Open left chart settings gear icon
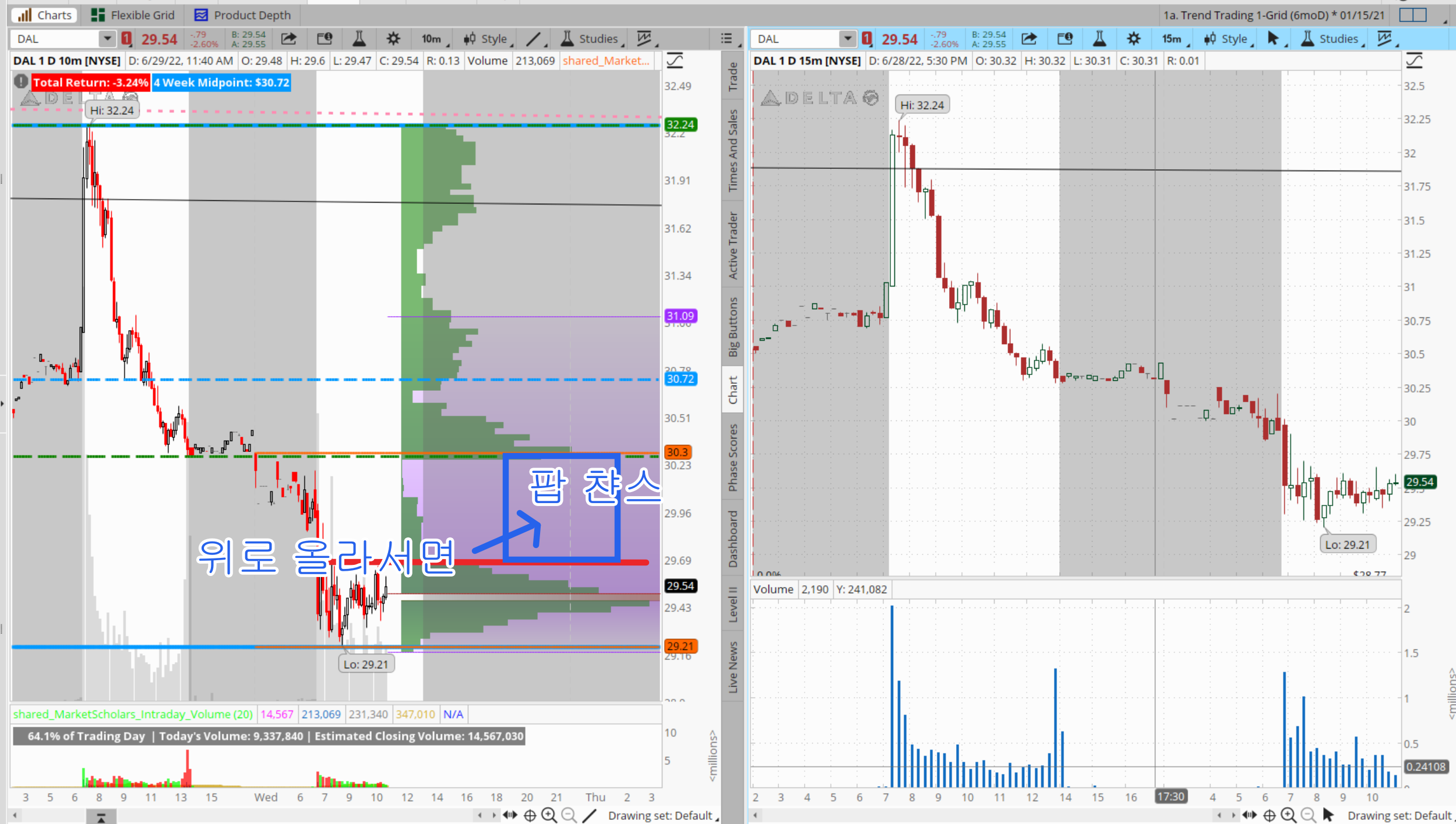Image resolution: width=1456 pixels, height=824 pixels. 393,39
